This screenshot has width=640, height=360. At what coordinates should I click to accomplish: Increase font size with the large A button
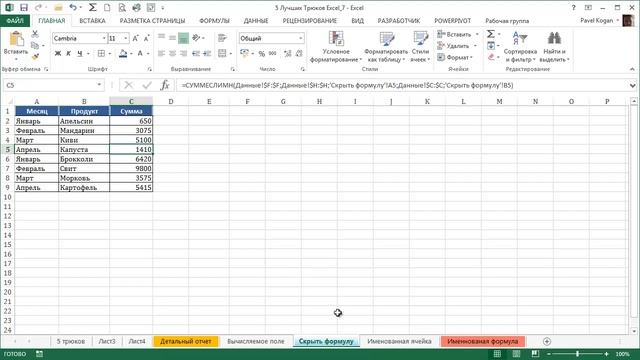pos(136,38)
